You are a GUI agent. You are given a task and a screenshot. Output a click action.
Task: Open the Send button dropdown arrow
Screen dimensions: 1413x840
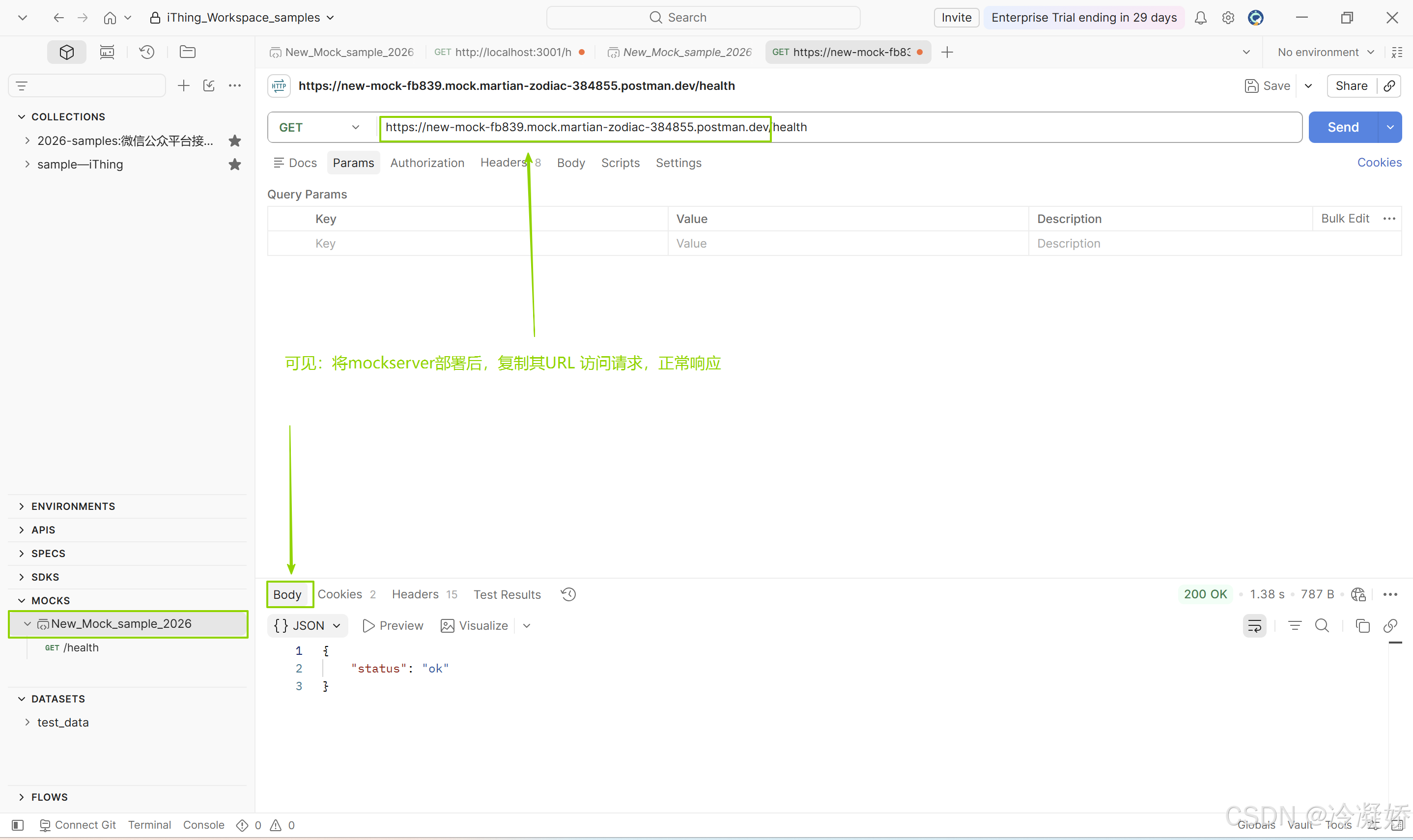1390,127
